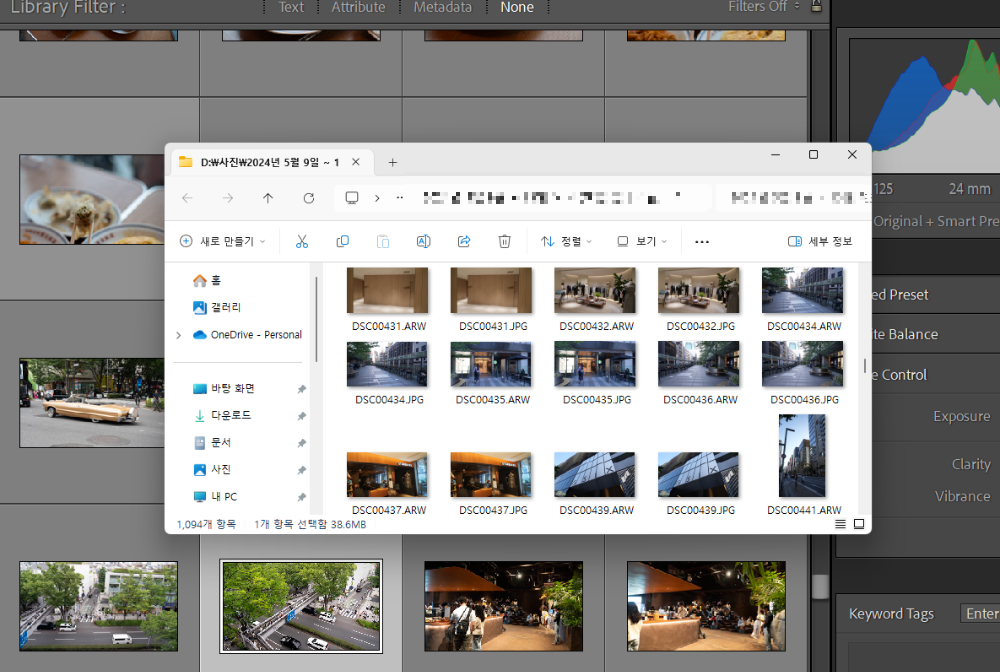Unpin 사진 using its pin icon
Screen dimensions: 1000x672
coord(302,470)
